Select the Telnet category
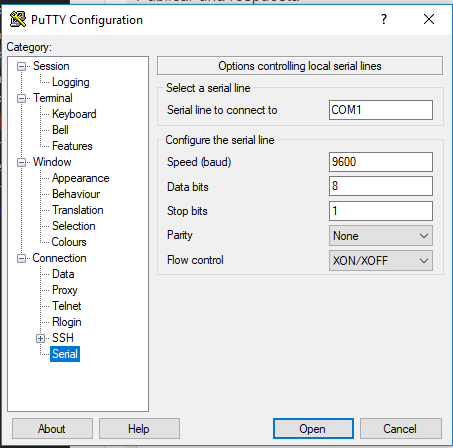The height and width of the screenshot is (448, 453). coord(66,306)
